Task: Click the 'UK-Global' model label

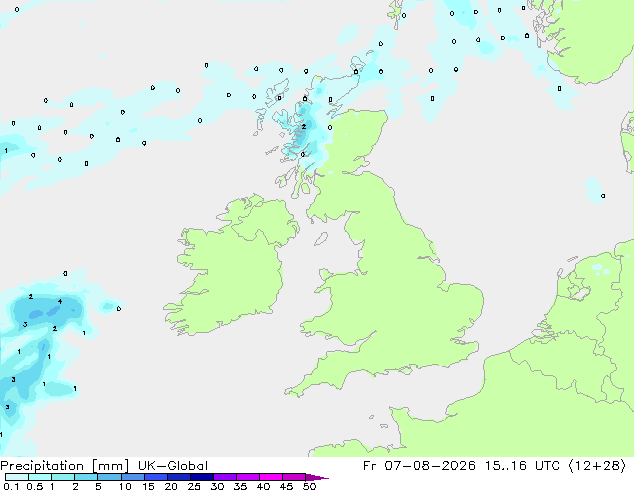Action: 173,466
